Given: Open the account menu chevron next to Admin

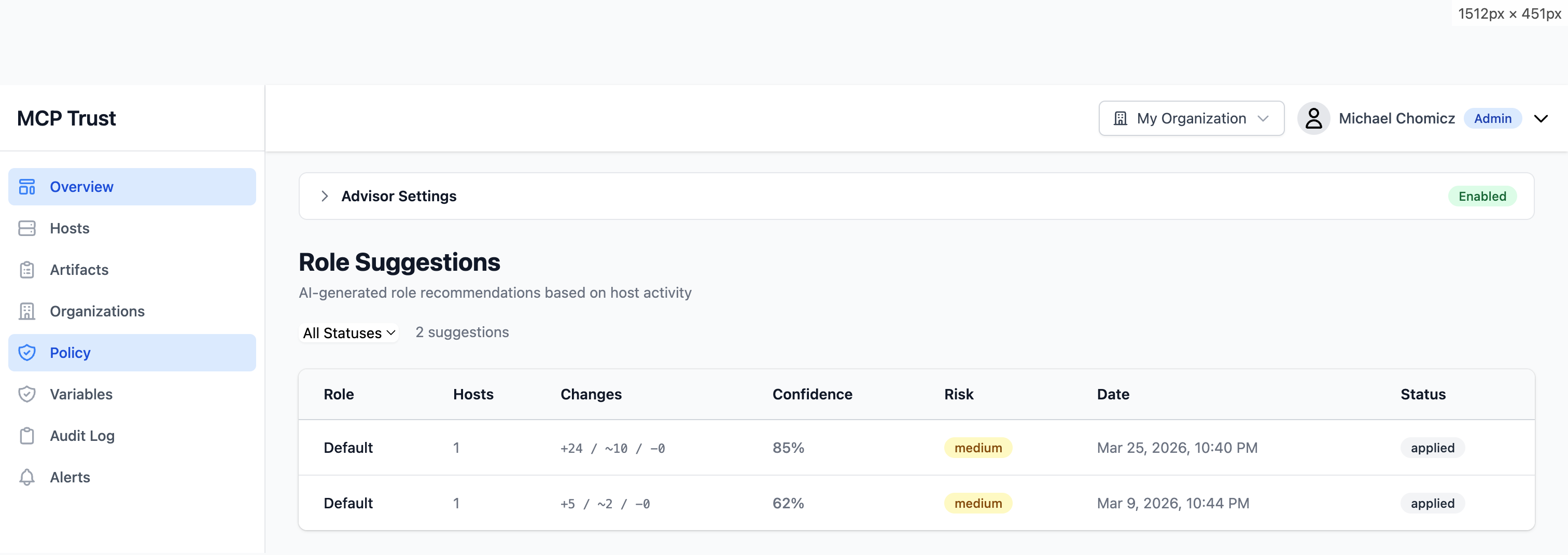Looking at the screenshot, I should 1542,118.
